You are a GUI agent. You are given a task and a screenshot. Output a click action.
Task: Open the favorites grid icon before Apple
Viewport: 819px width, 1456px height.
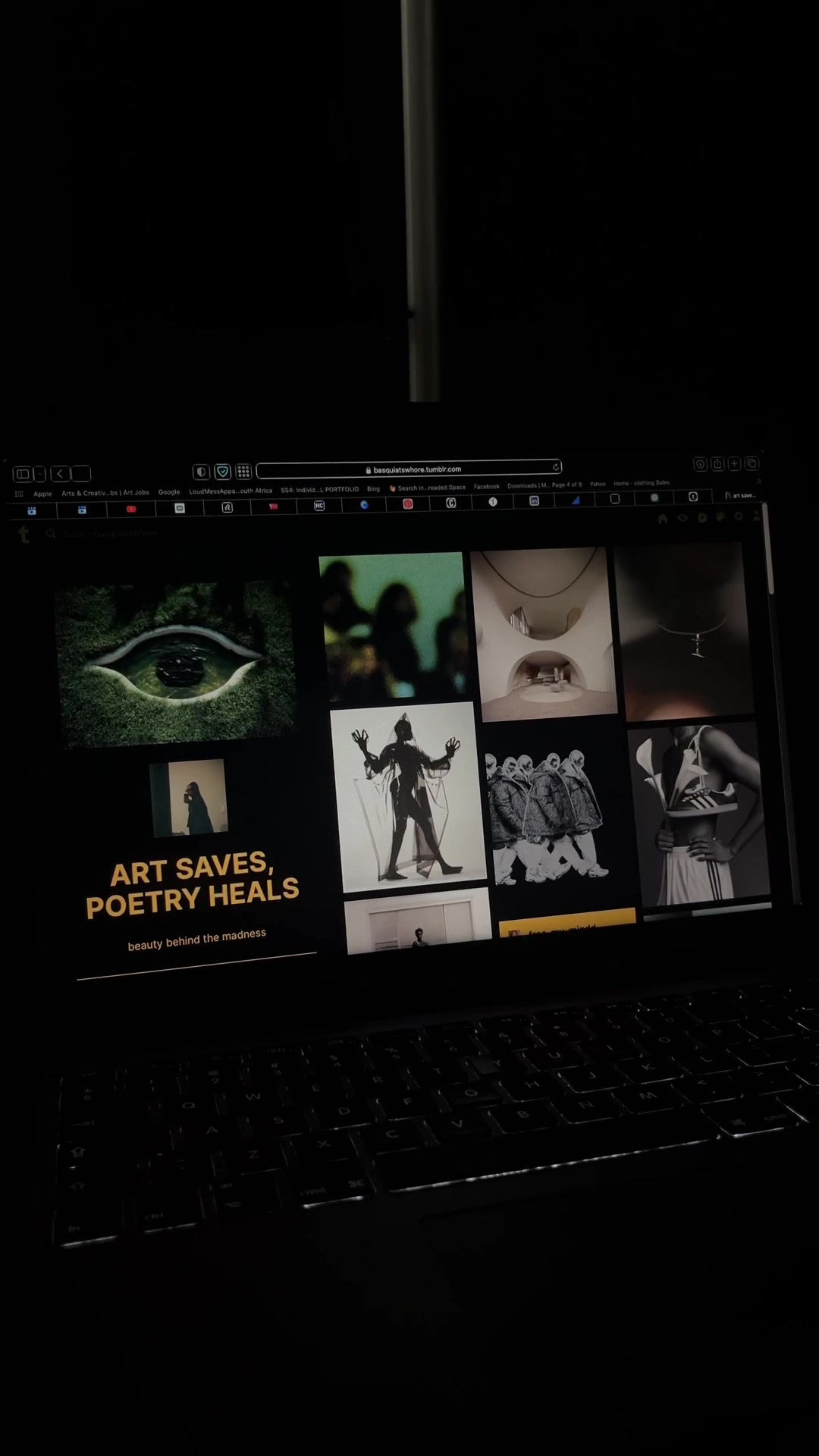click(x=19, y=494)
